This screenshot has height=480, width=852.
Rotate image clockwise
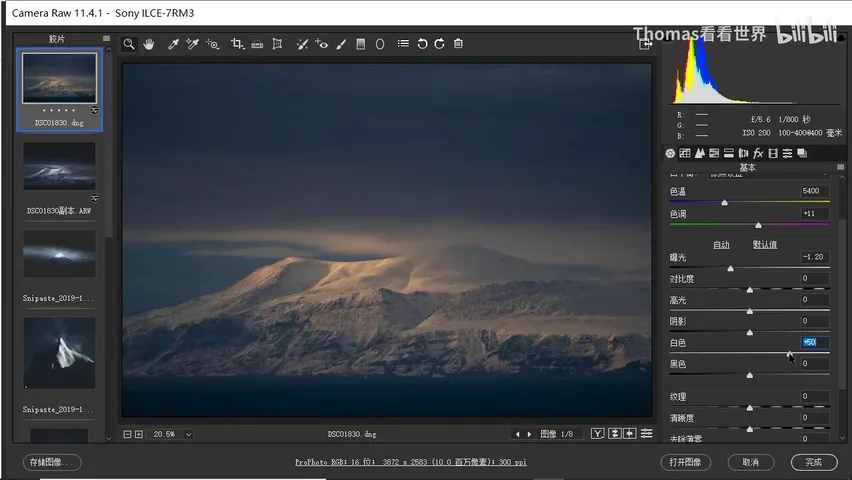pyautogui.click(x=440, y=43)
